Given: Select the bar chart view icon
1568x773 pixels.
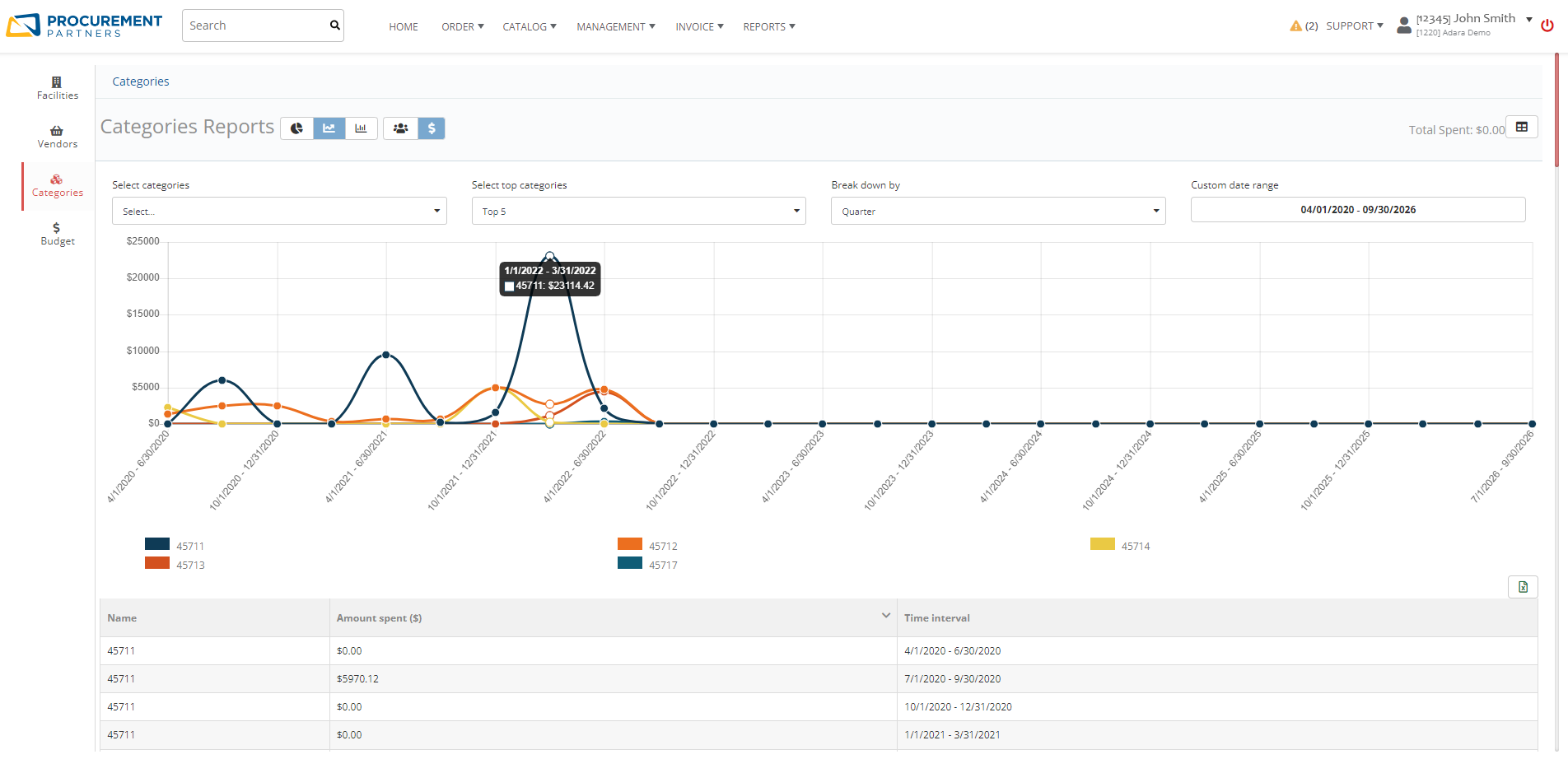Looking at the screenshot, I should click(x=361, y=128).
